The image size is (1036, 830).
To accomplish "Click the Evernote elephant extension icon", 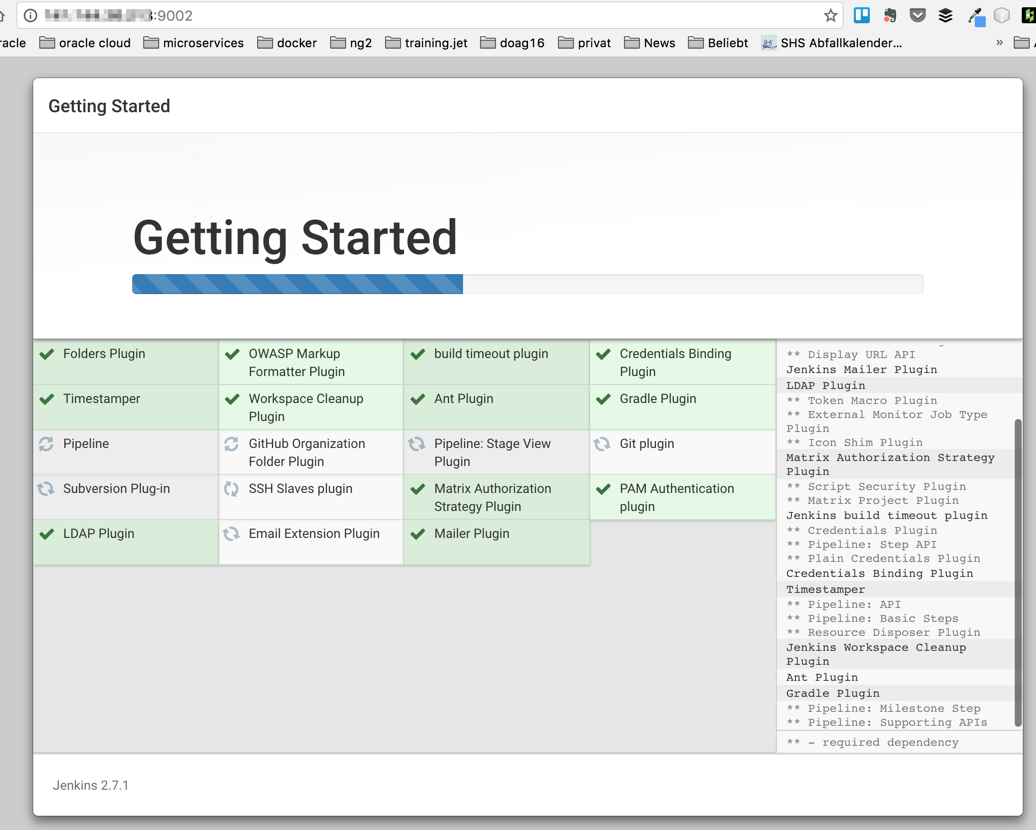I will pyautogui.click(x=890, y=15).
